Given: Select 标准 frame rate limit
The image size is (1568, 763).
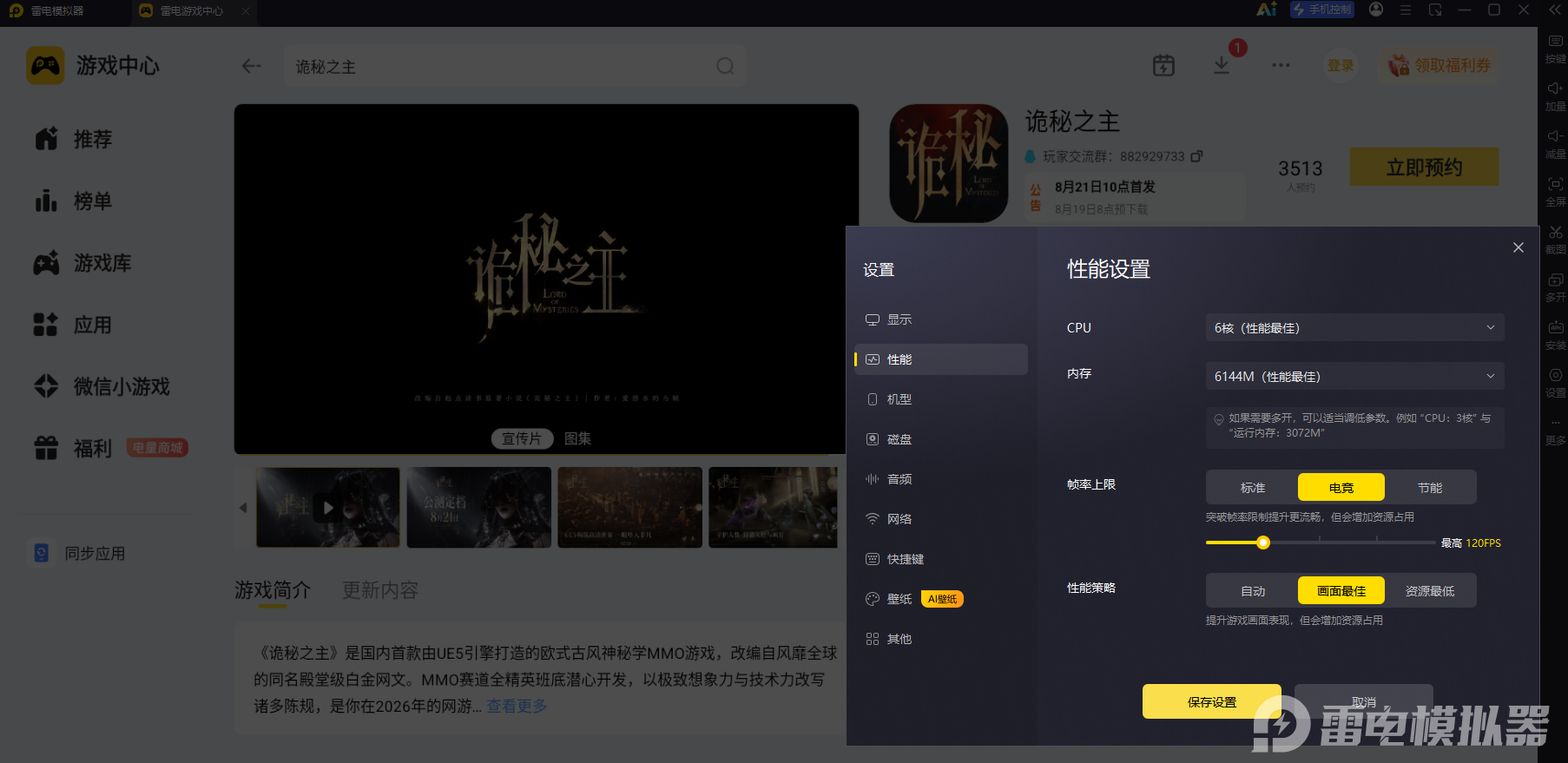Looking at the screenshot, I should point(1253,488).
